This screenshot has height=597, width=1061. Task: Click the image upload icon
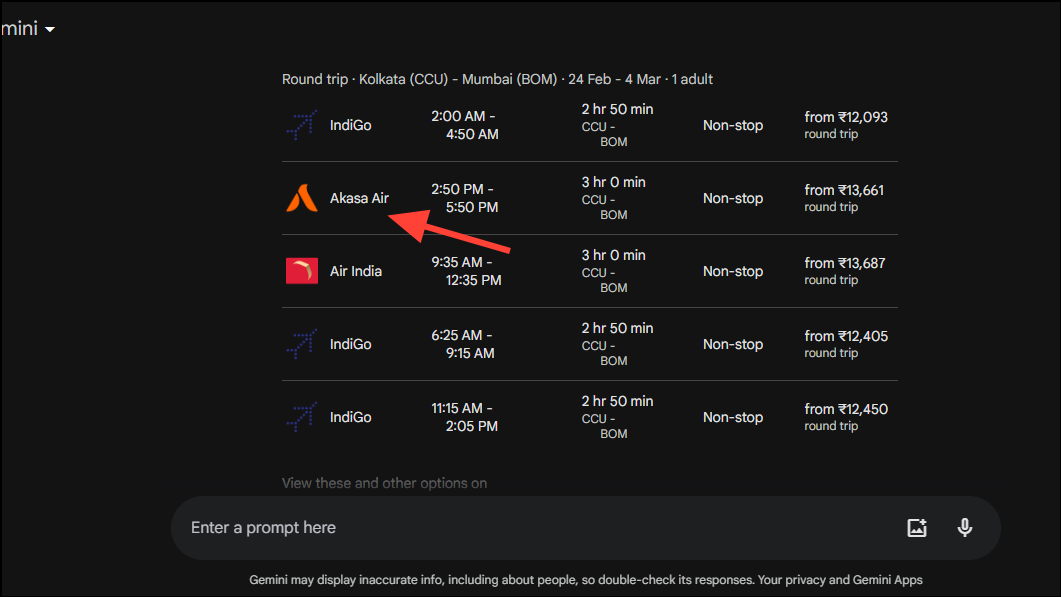click(x=917, y=528)
